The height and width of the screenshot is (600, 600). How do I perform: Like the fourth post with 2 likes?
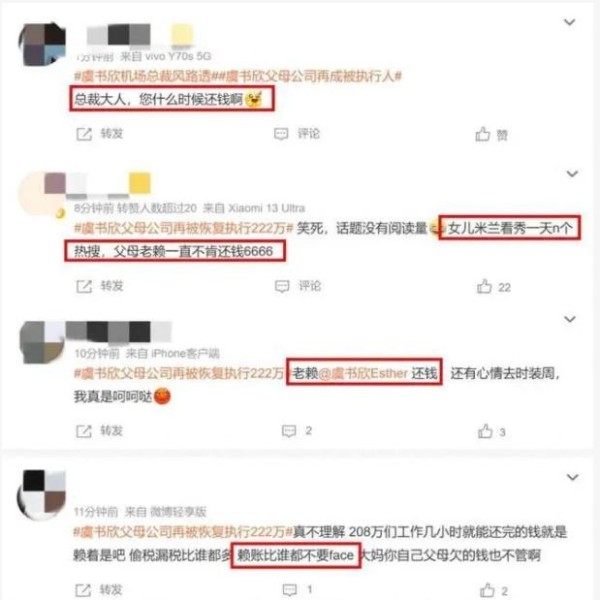click(x=487, y=590)
